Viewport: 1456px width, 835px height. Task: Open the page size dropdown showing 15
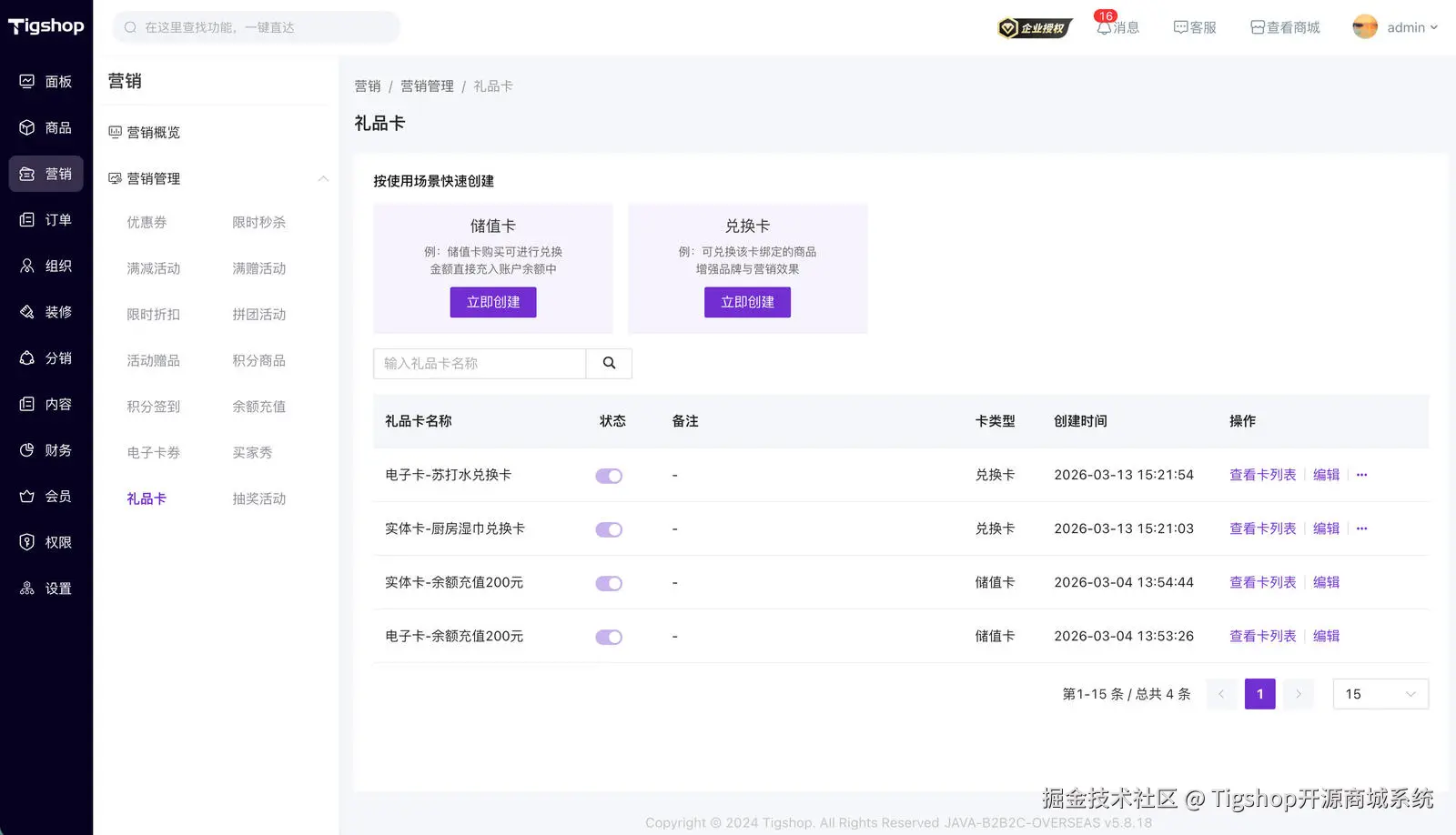coord(1380,694)
